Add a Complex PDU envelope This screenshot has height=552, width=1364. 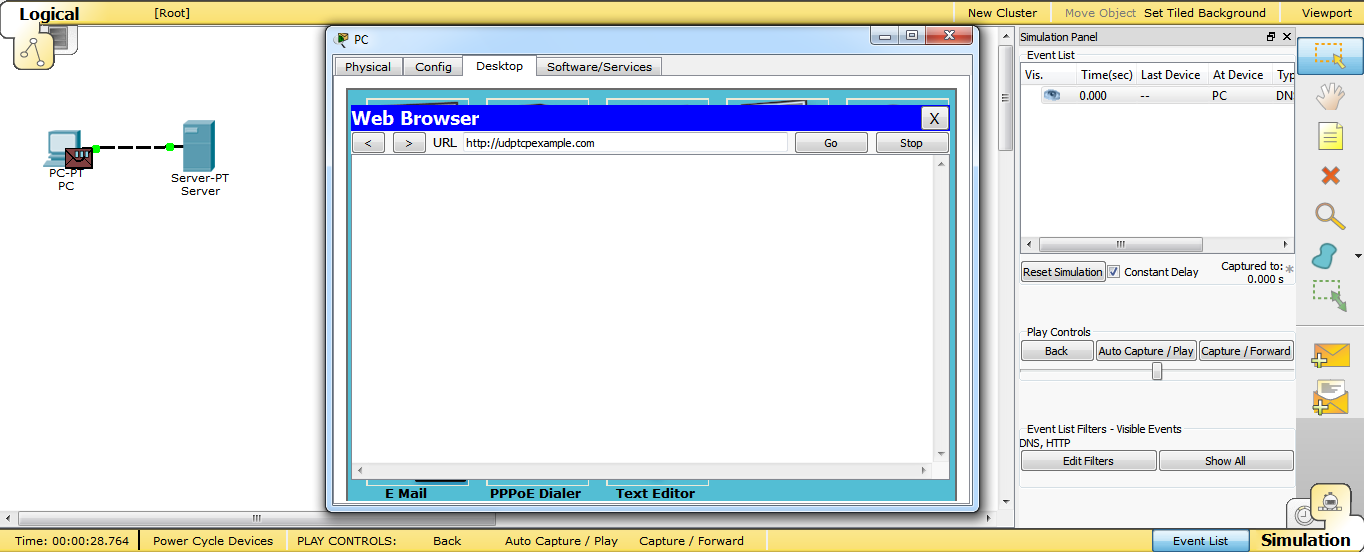(1331, 397)
